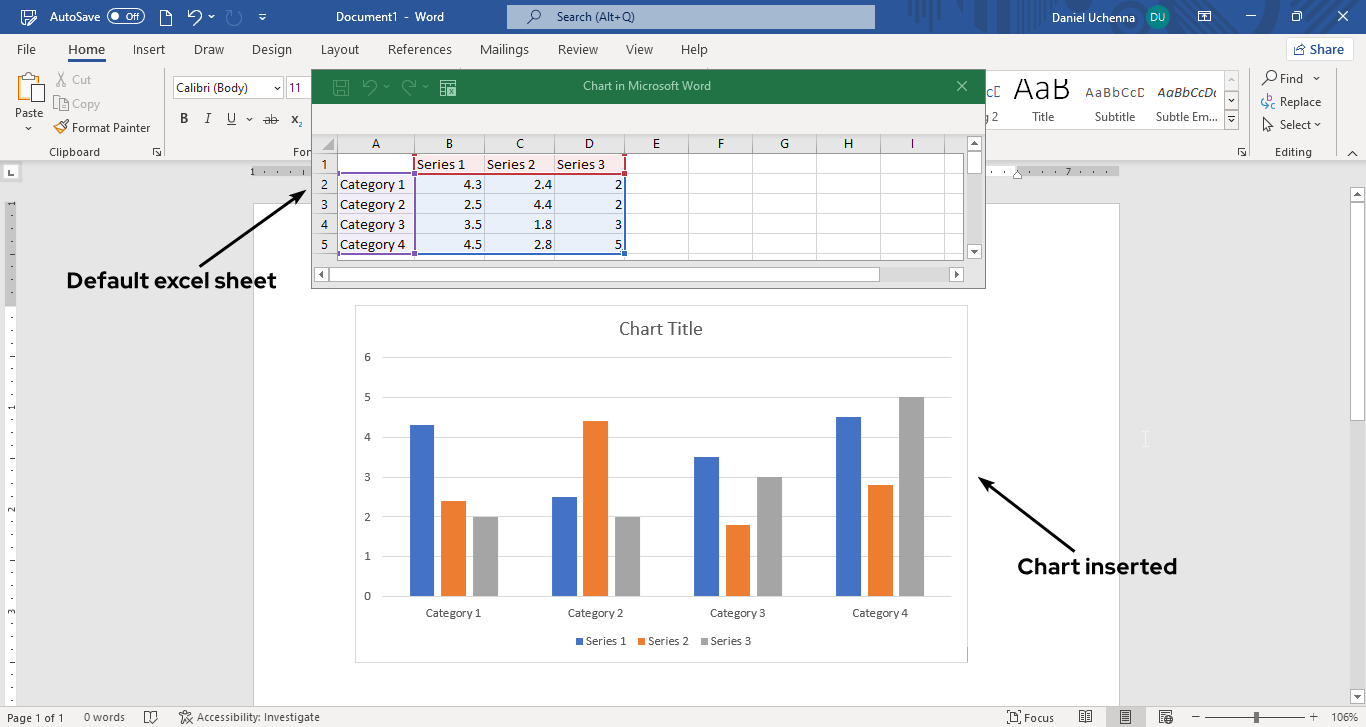Apply Bold formatting
Screen dimensions: 1366x727
(x=184, y=119)
